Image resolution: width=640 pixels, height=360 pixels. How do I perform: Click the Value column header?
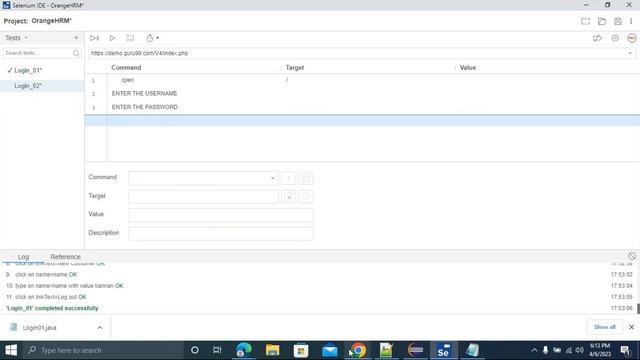[x=468, y=68]
